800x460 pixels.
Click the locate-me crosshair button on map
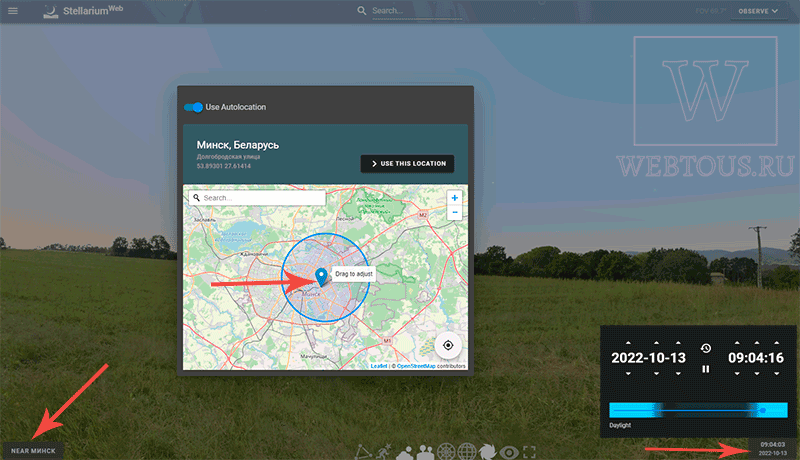point(448,345)
